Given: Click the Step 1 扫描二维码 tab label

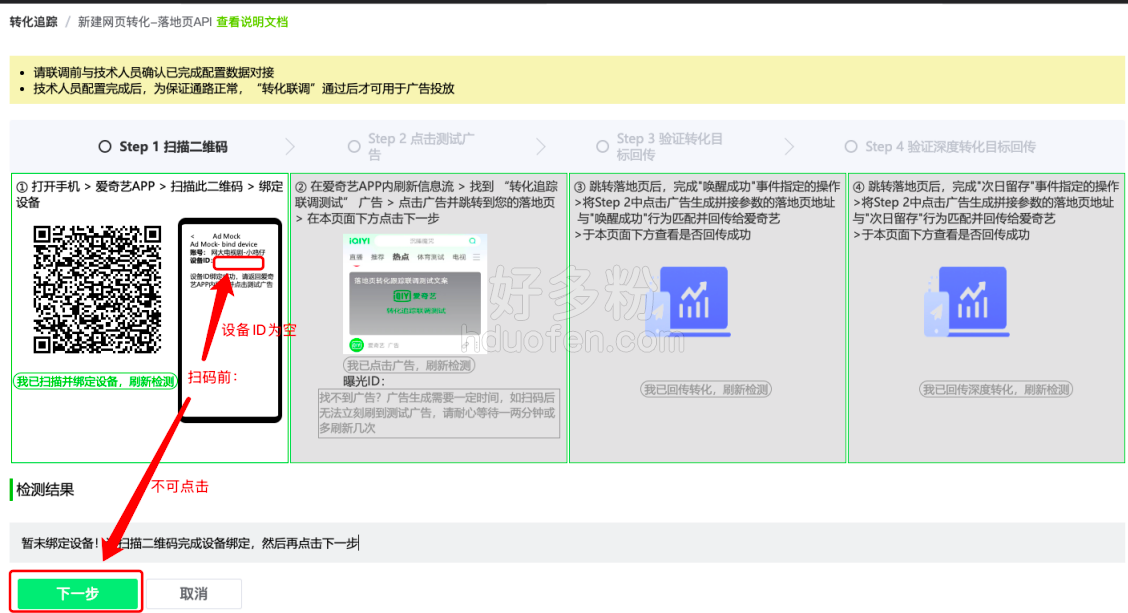Looking at the screenshot, I should (173, 147).
